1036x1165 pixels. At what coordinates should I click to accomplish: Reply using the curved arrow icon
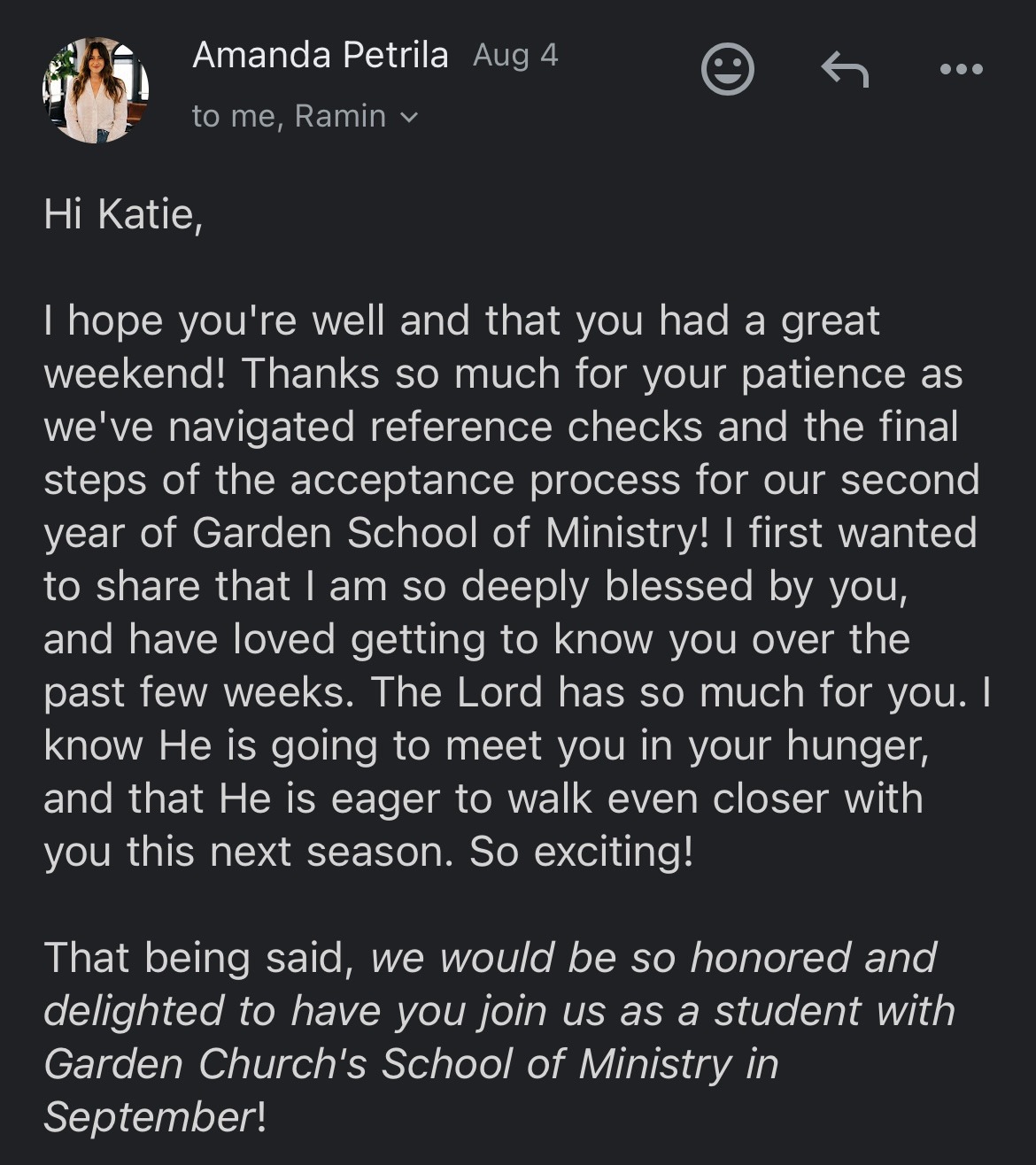point(845,70)
